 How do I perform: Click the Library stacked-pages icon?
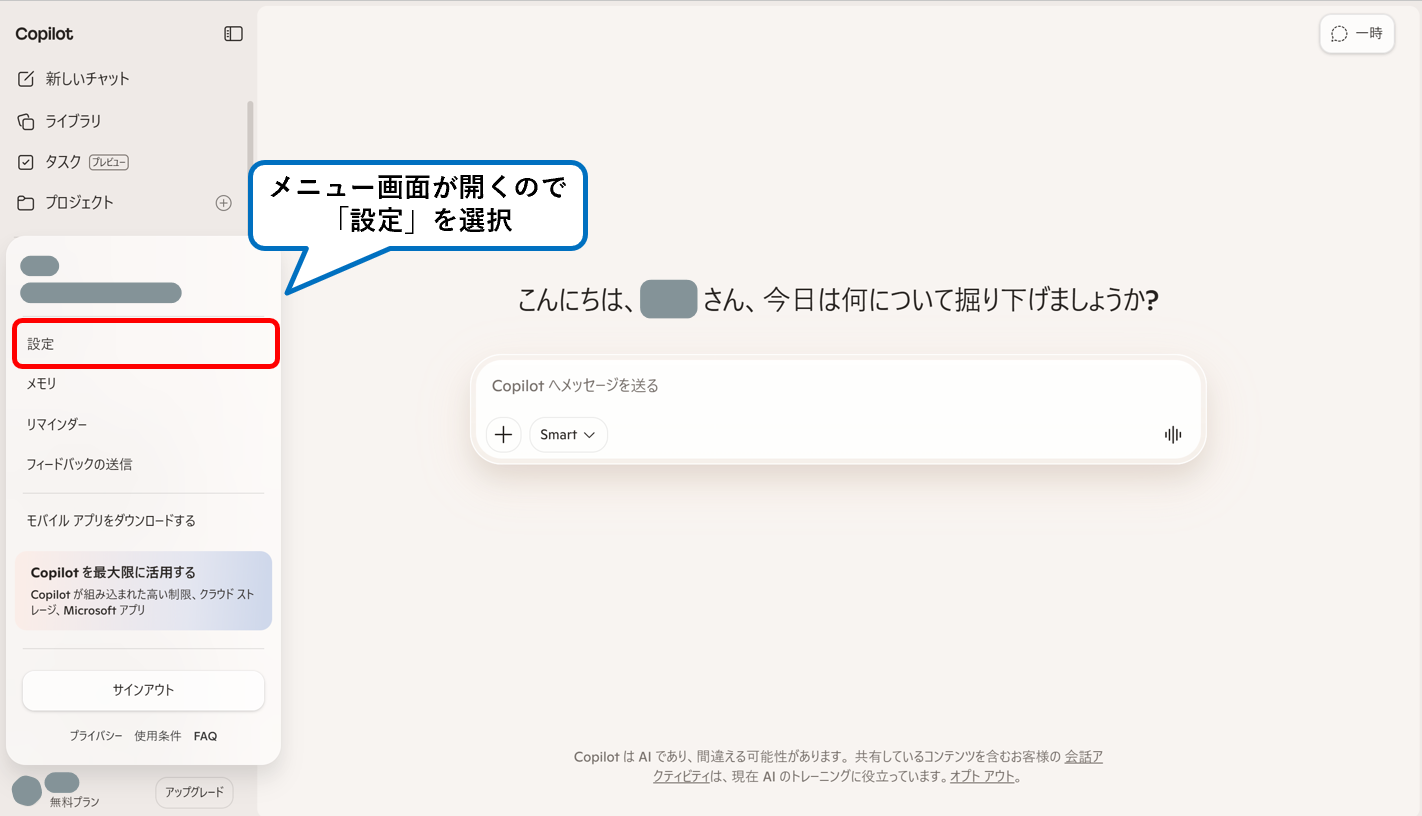pos(26,121)
